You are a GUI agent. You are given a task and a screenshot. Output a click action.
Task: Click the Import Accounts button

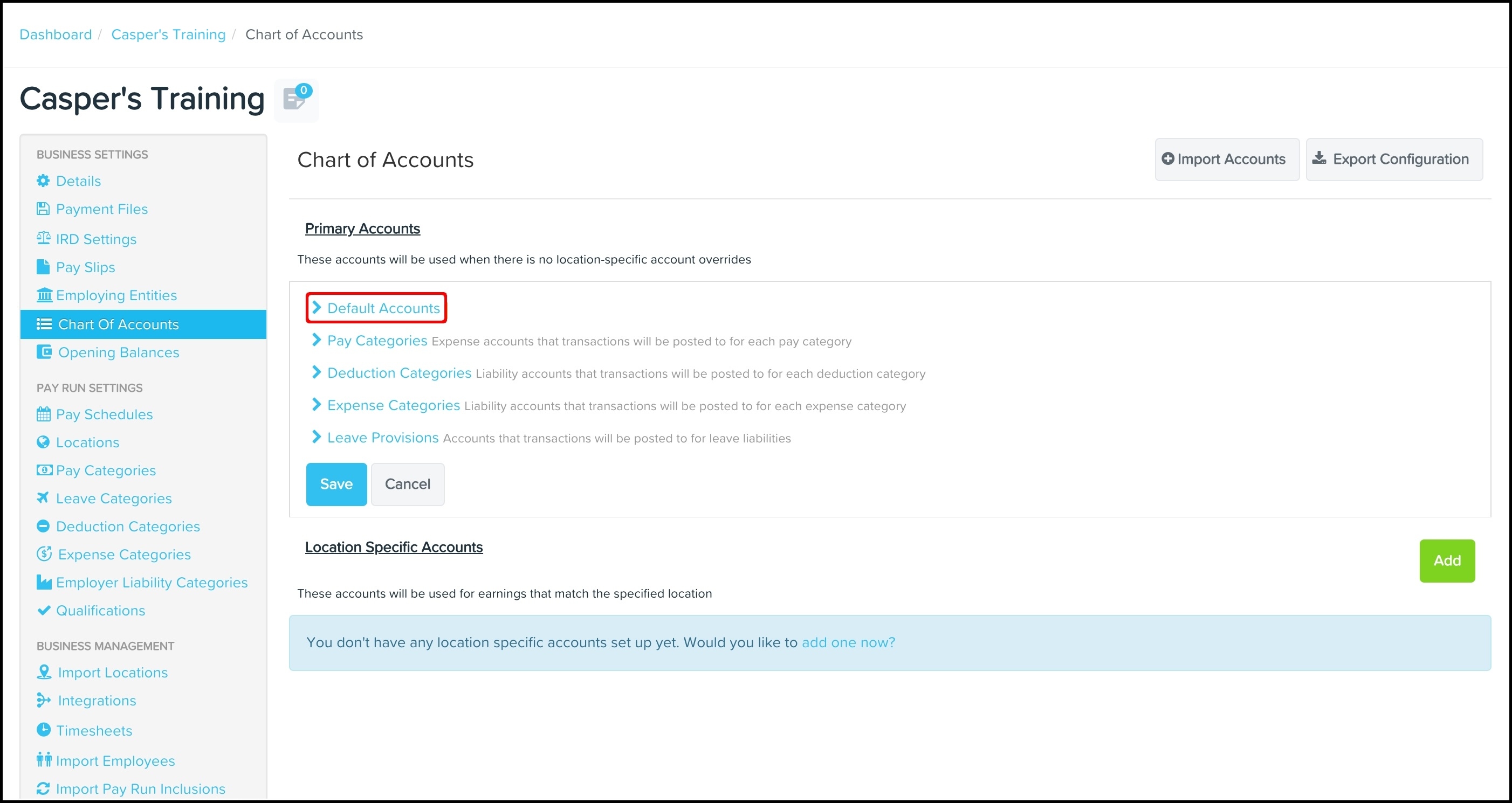[x=1226, y=160]
